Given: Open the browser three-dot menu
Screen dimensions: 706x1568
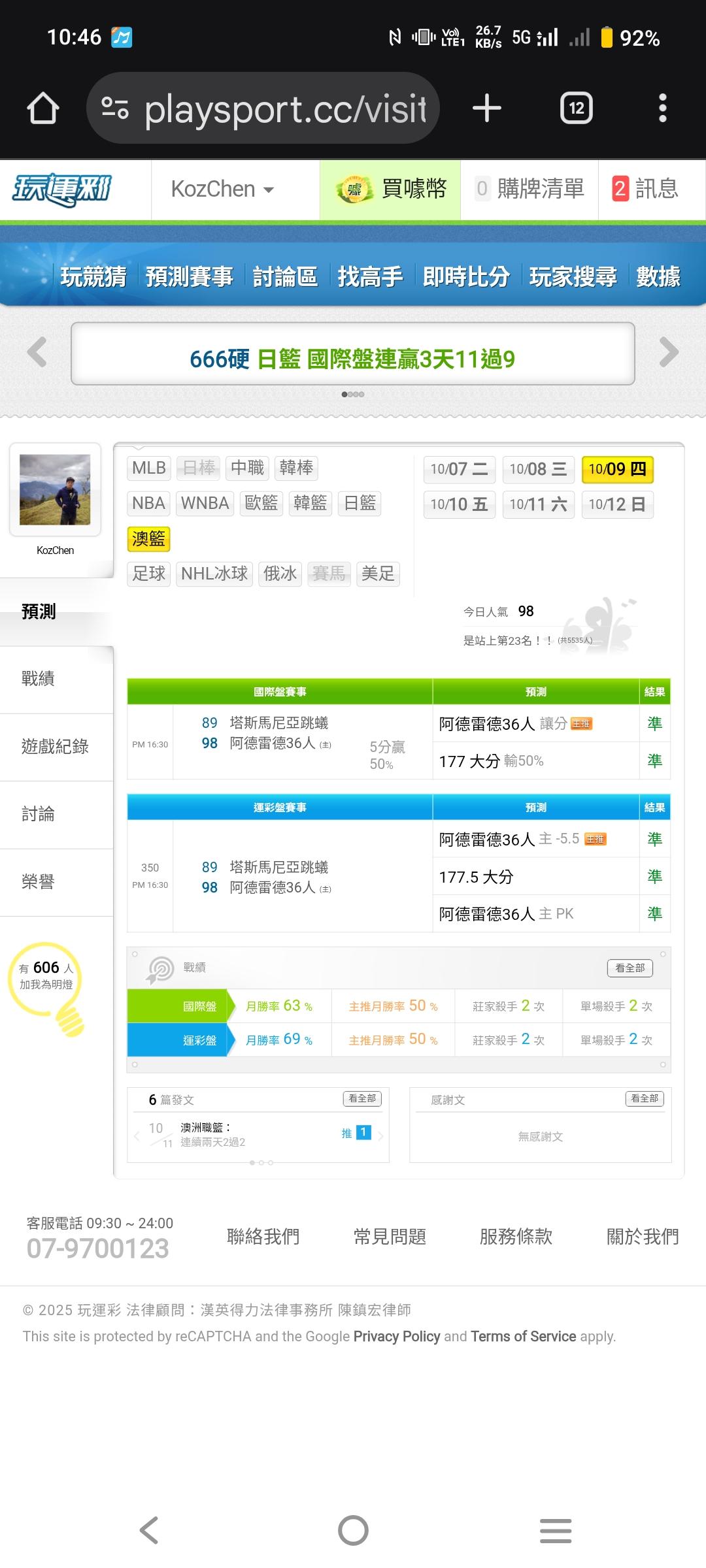Looking at the screenshot, I should click(662, 108).
